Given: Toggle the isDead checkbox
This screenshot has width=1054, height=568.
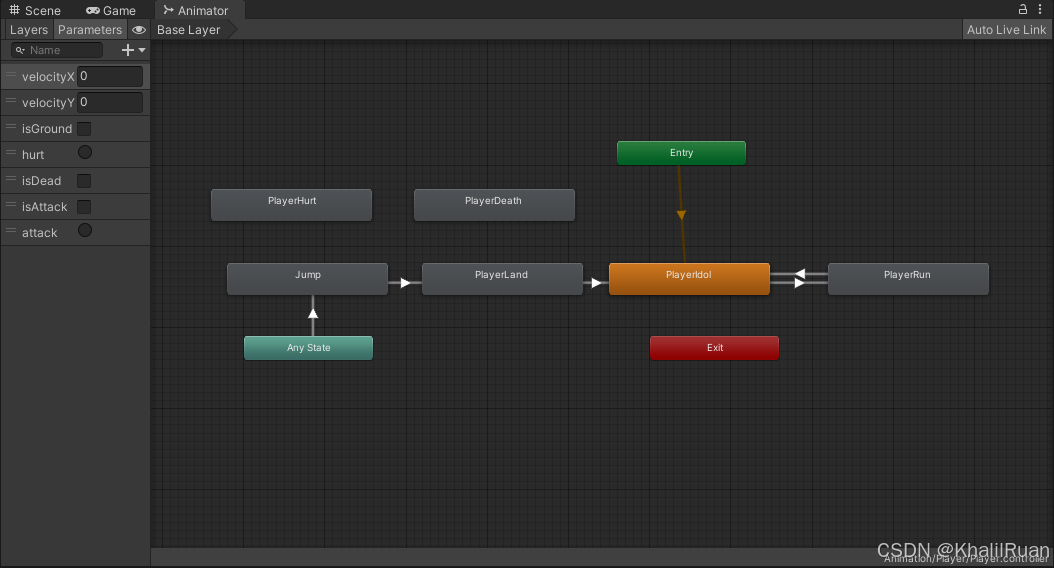Looking at the screenshot, I should (x=84, y=181).
